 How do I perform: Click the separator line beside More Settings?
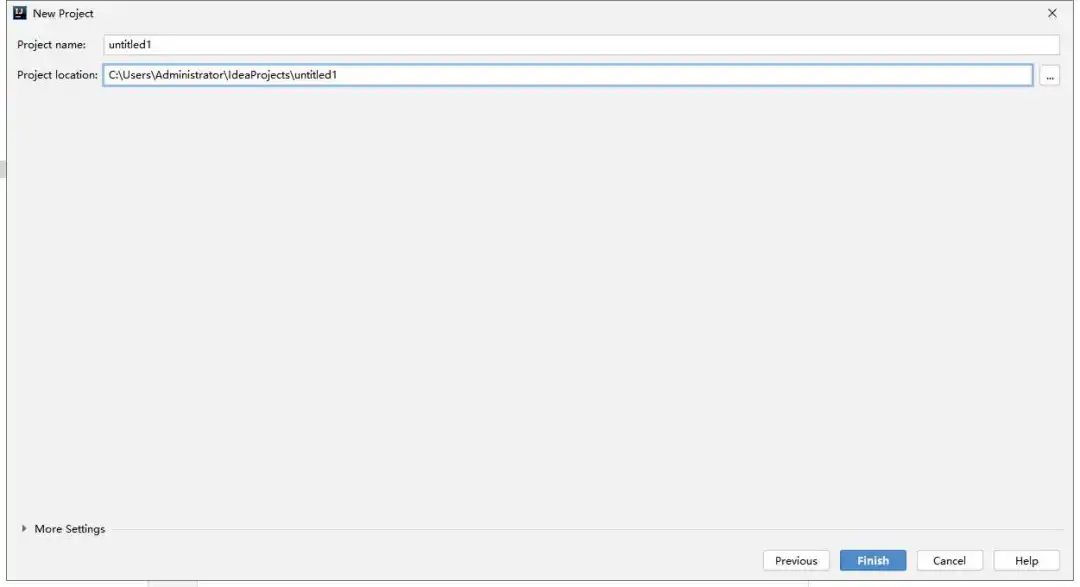580,529
